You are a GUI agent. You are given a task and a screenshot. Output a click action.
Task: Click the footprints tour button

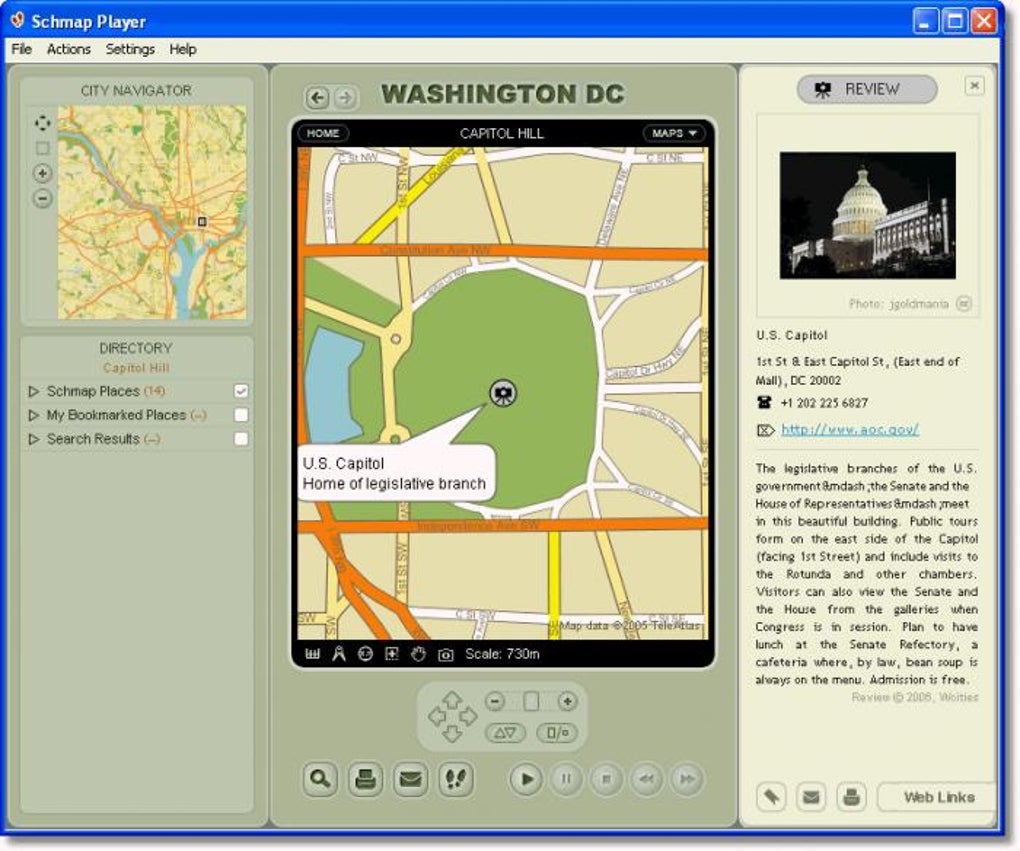[456, 779]
